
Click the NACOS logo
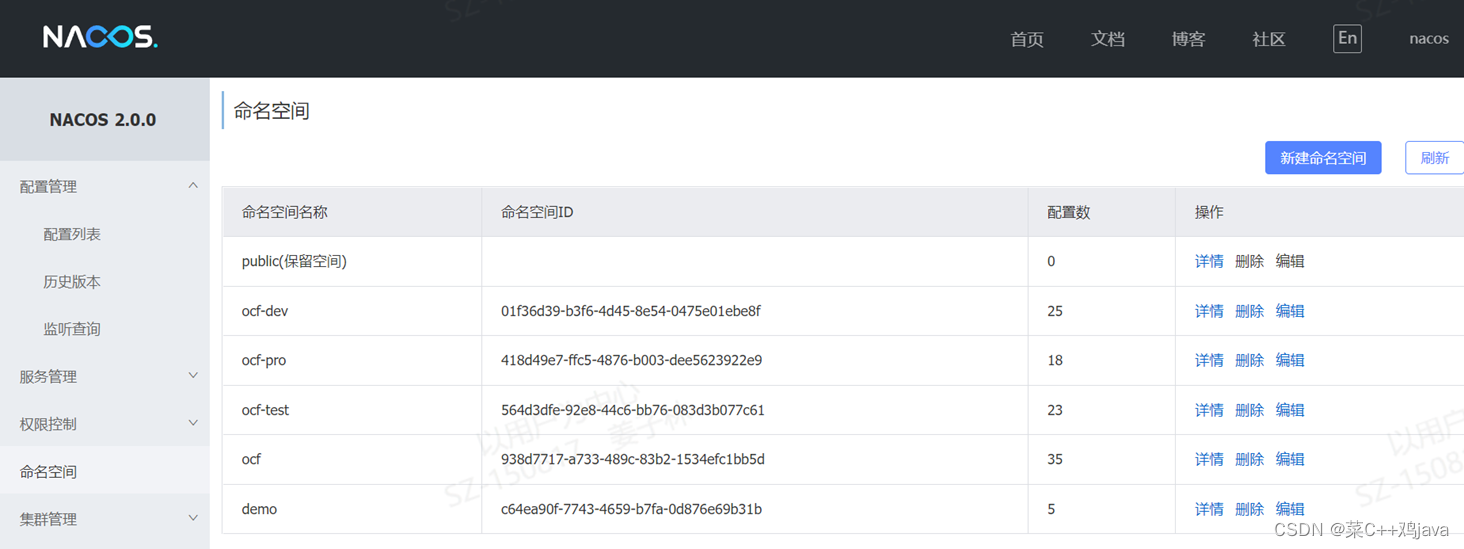(100, 38)
